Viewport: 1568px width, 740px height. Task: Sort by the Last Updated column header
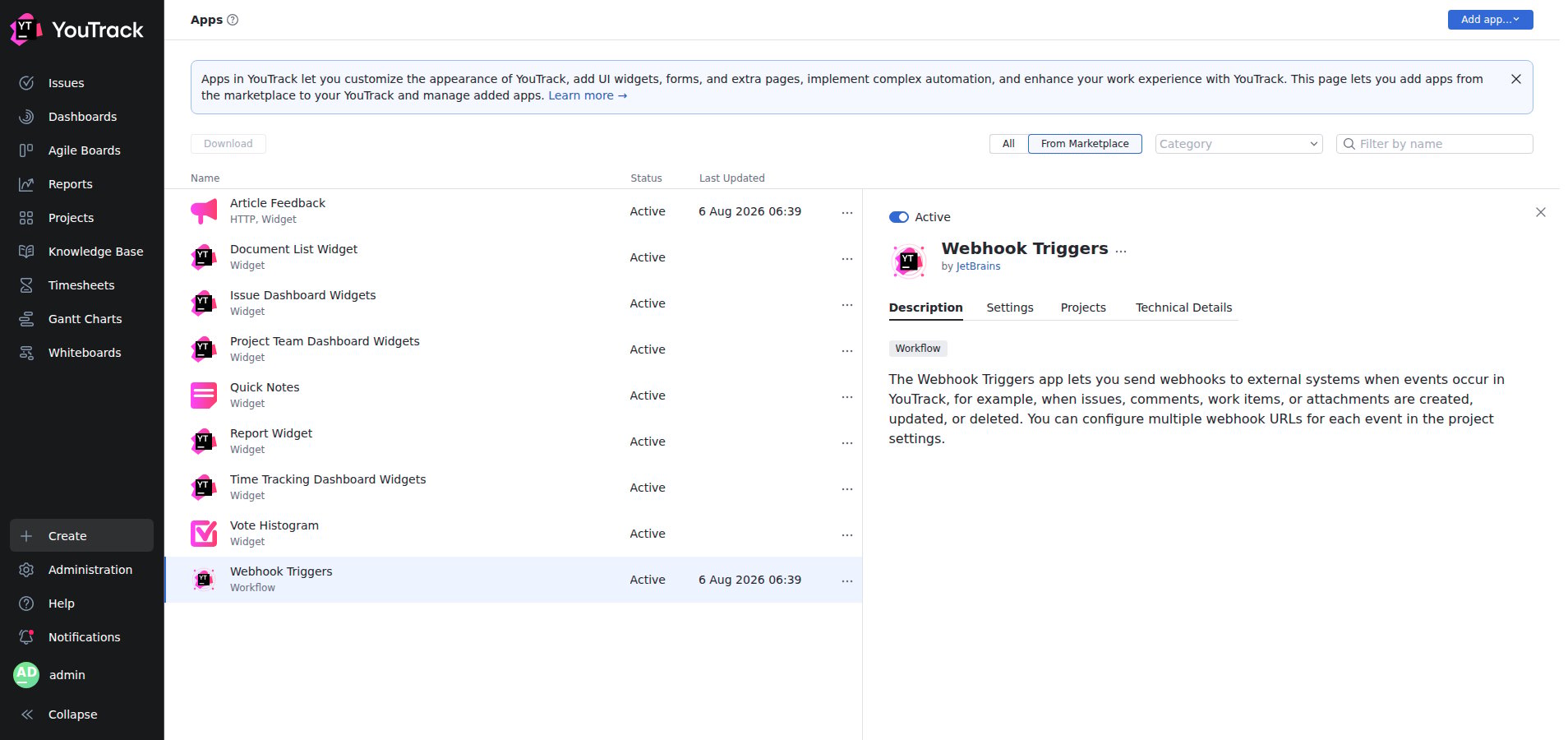731,178
